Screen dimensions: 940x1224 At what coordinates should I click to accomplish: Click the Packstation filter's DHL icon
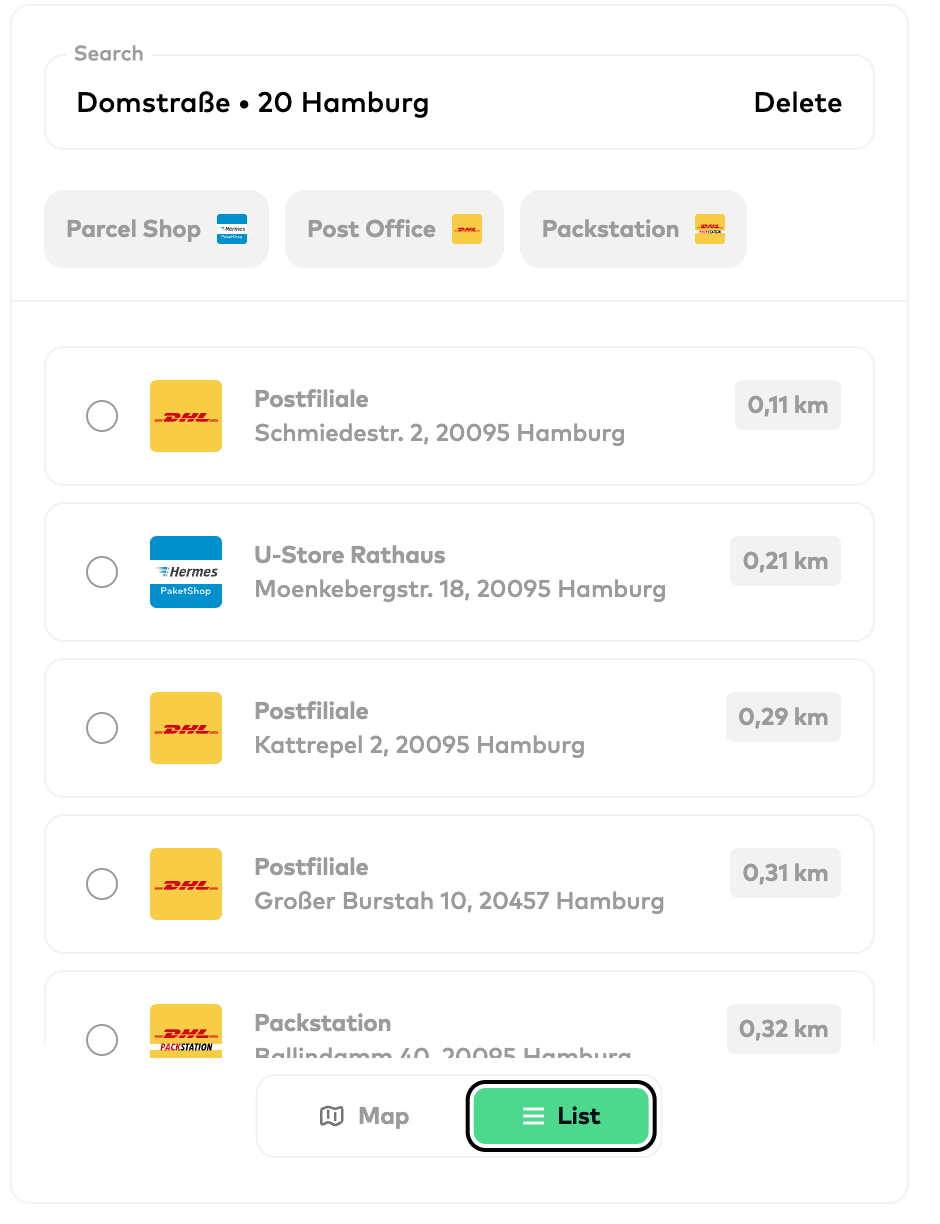[x=710, y=229]
